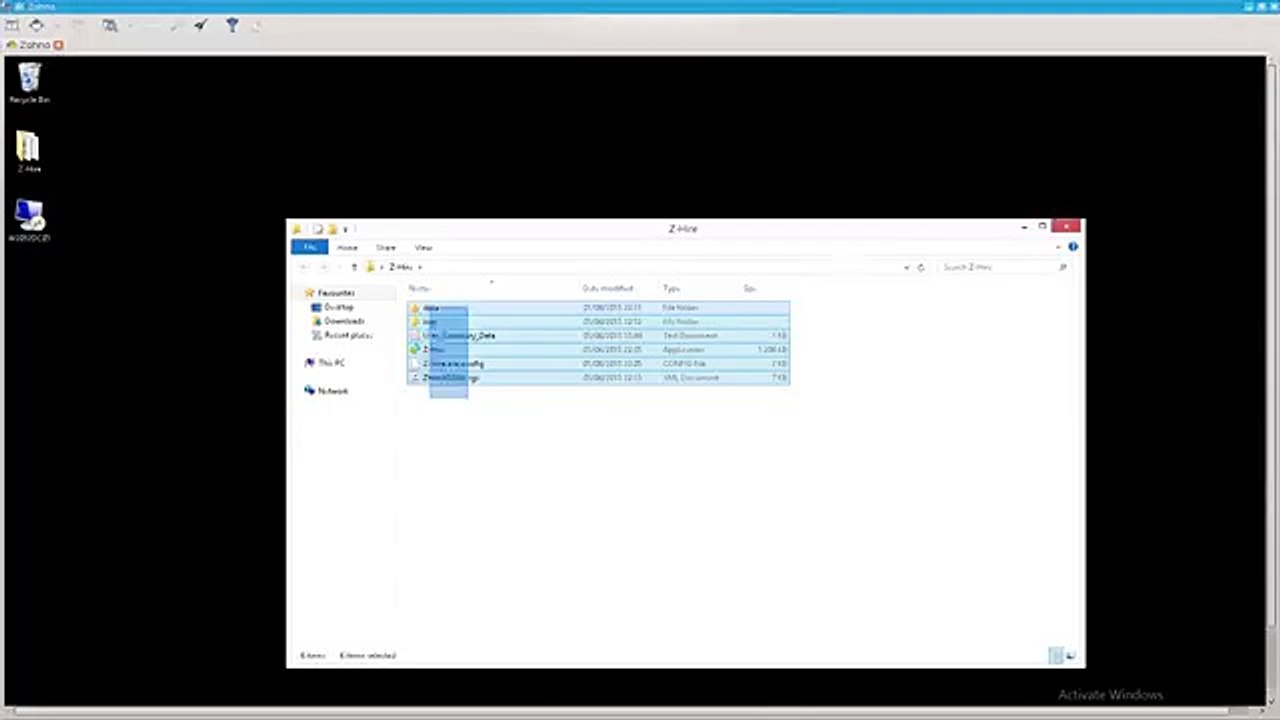Select the second folder row in list

598,322
